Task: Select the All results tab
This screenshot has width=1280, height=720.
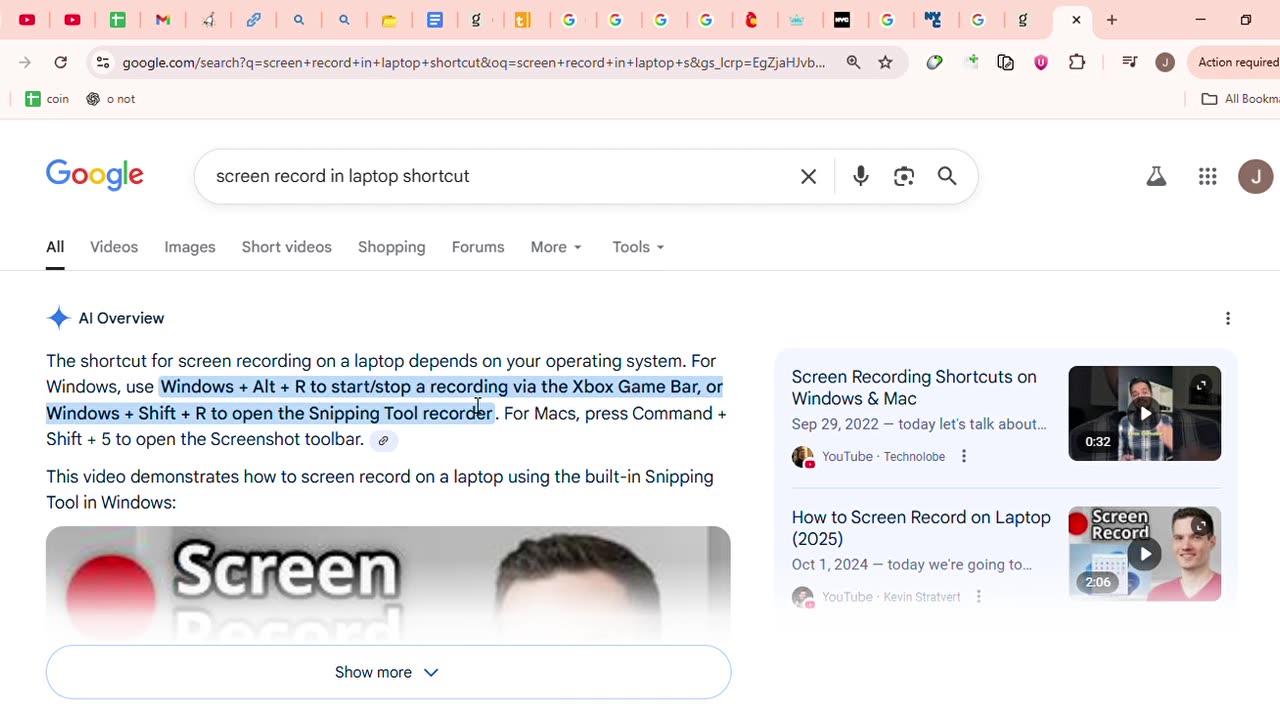Action: point(55,247)
